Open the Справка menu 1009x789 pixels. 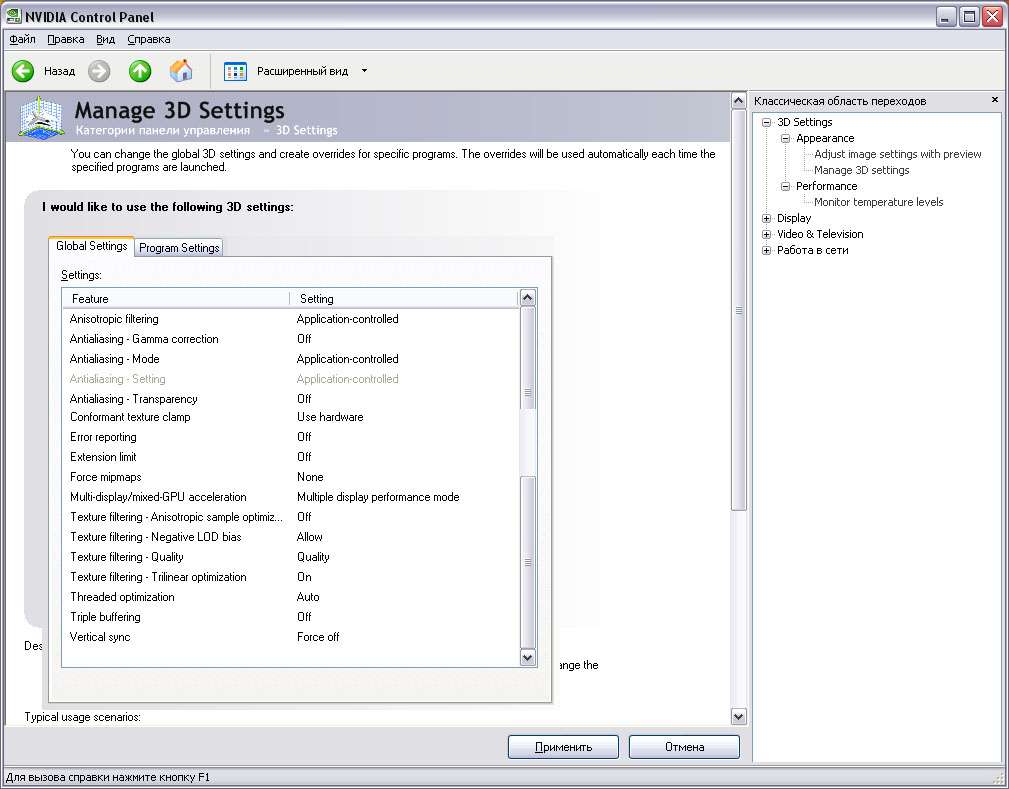149,39
